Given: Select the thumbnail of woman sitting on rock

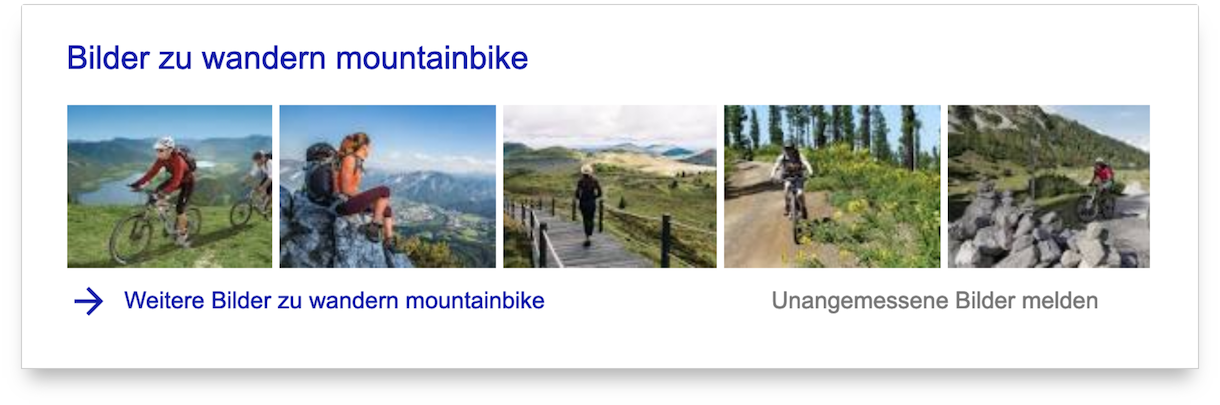Looking at the screenshot, I should click(387, 187).
